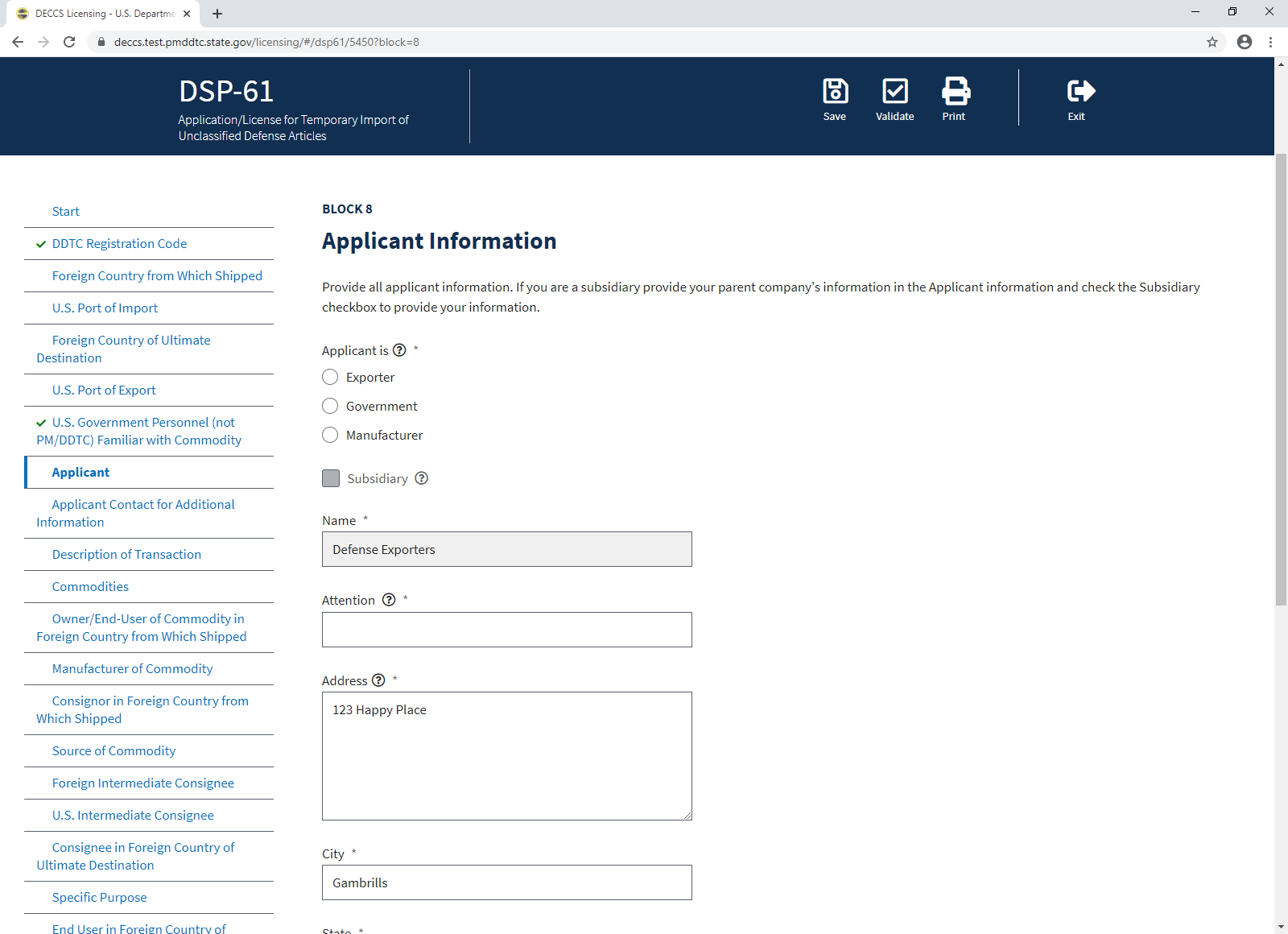
Task: Click the Validate checkmark icon
Action: click(894, 91)
